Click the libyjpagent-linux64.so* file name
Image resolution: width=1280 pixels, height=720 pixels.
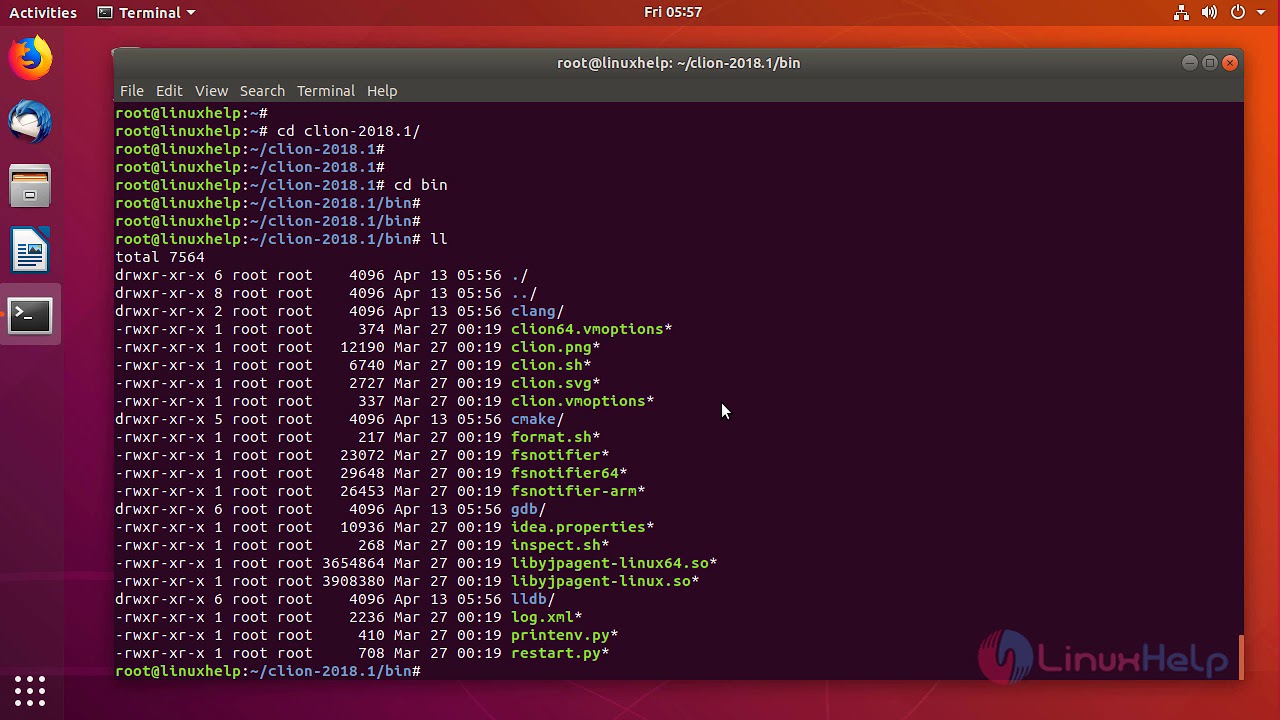point(614,563)
